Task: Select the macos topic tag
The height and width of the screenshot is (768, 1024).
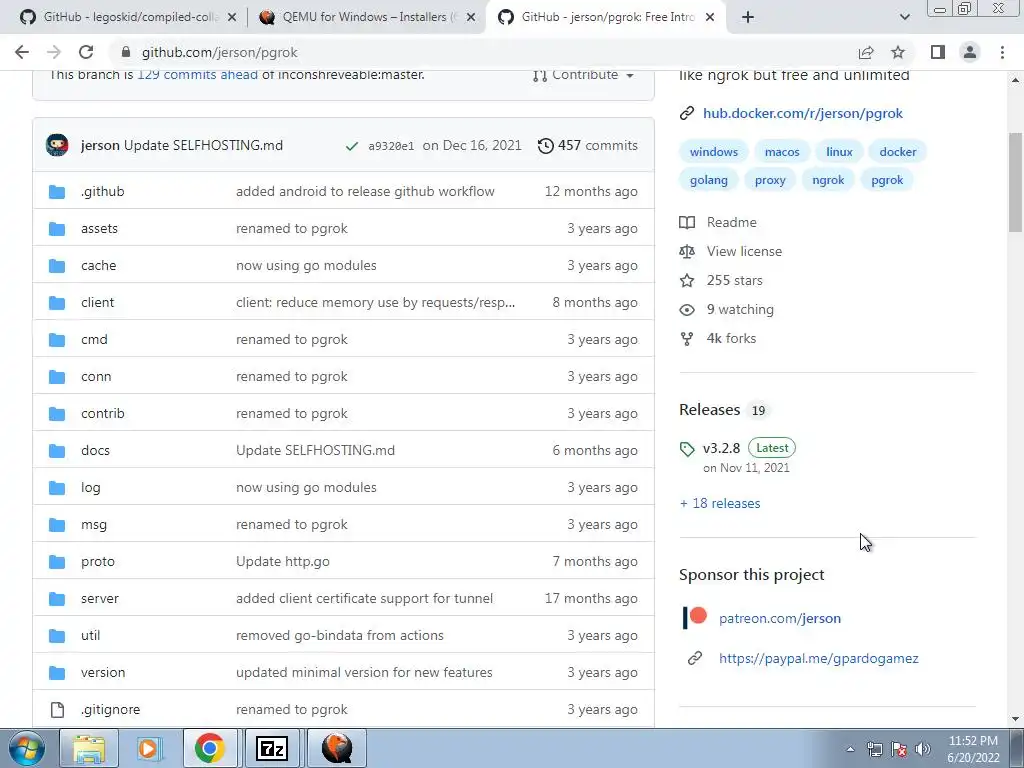Action: pos(782,152)
